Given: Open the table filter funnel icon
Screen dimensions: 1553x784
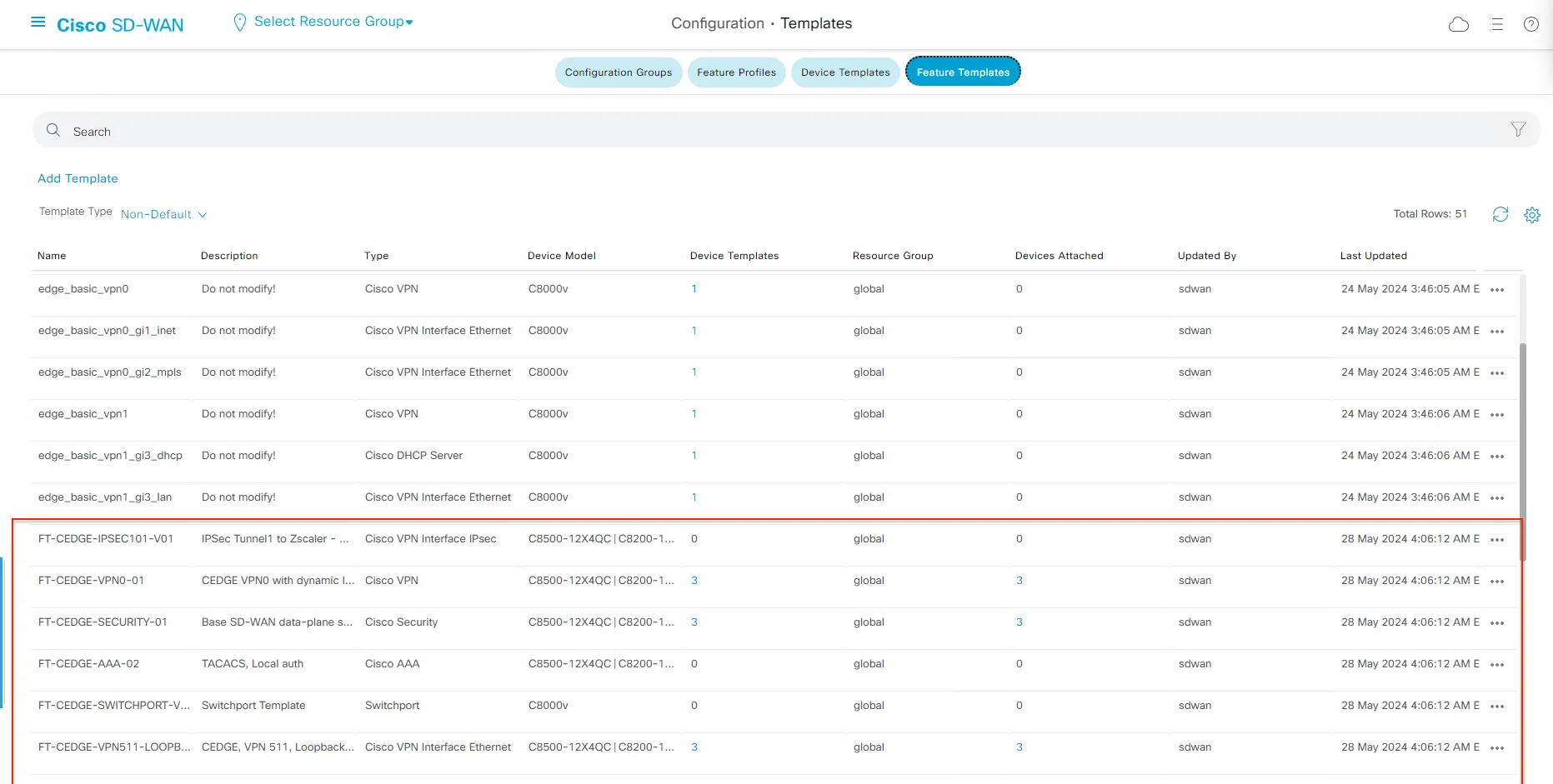Looking at the screenshot, I should pyautogui.click(x=1518, y=129).
